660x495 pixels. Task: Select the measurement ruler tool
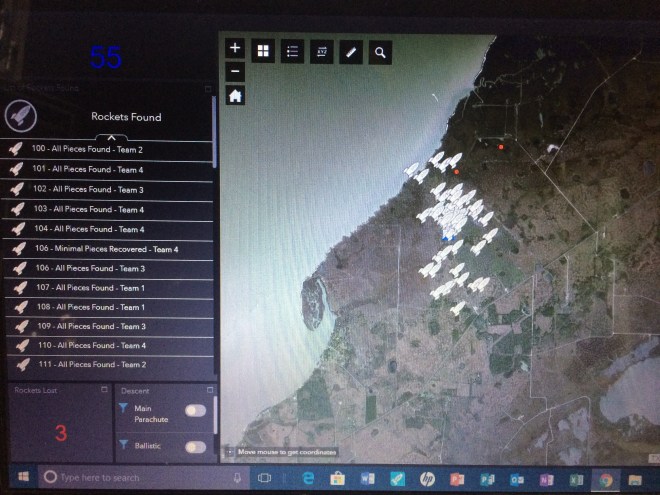tap(351, 52)
